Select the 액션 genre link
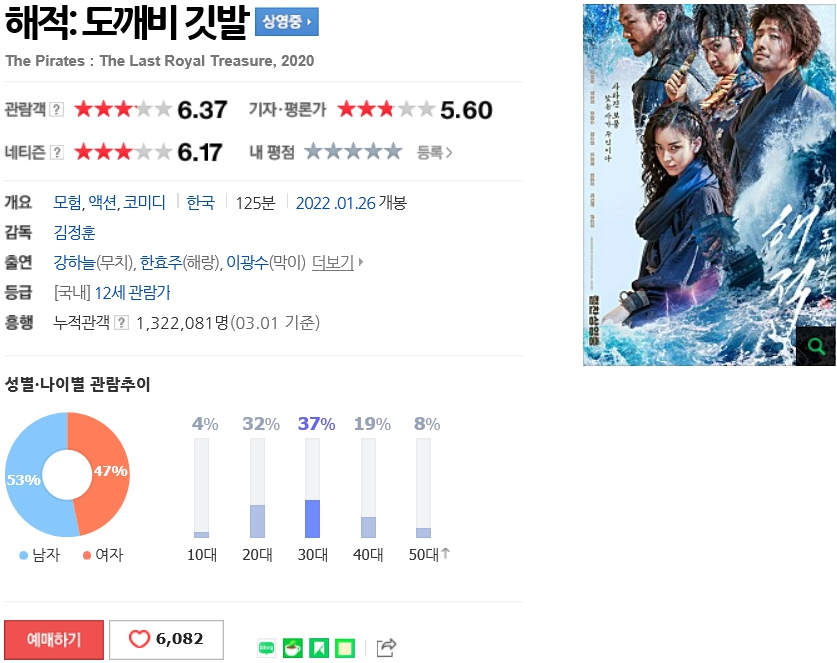 tap(102, 202)
